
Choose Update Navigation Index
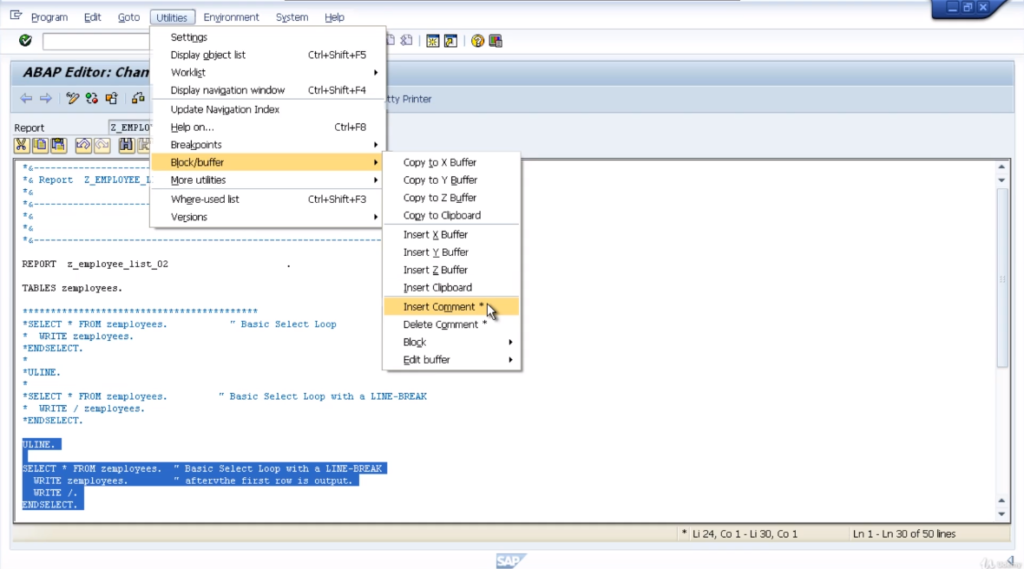[x=268, y=109]
